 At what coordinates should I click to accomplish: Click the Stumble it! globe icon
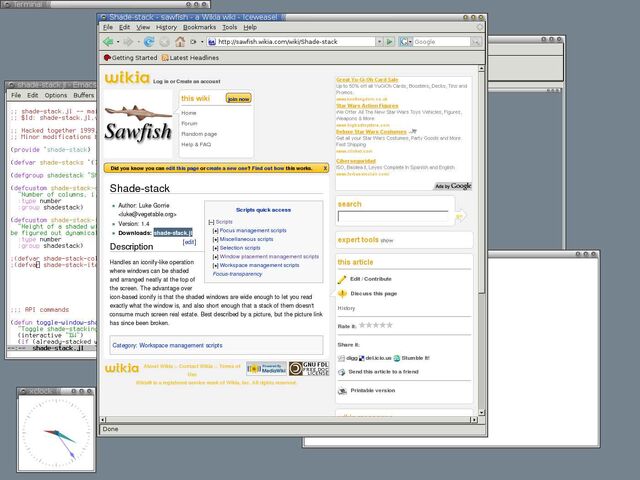(x=397, y=358)
